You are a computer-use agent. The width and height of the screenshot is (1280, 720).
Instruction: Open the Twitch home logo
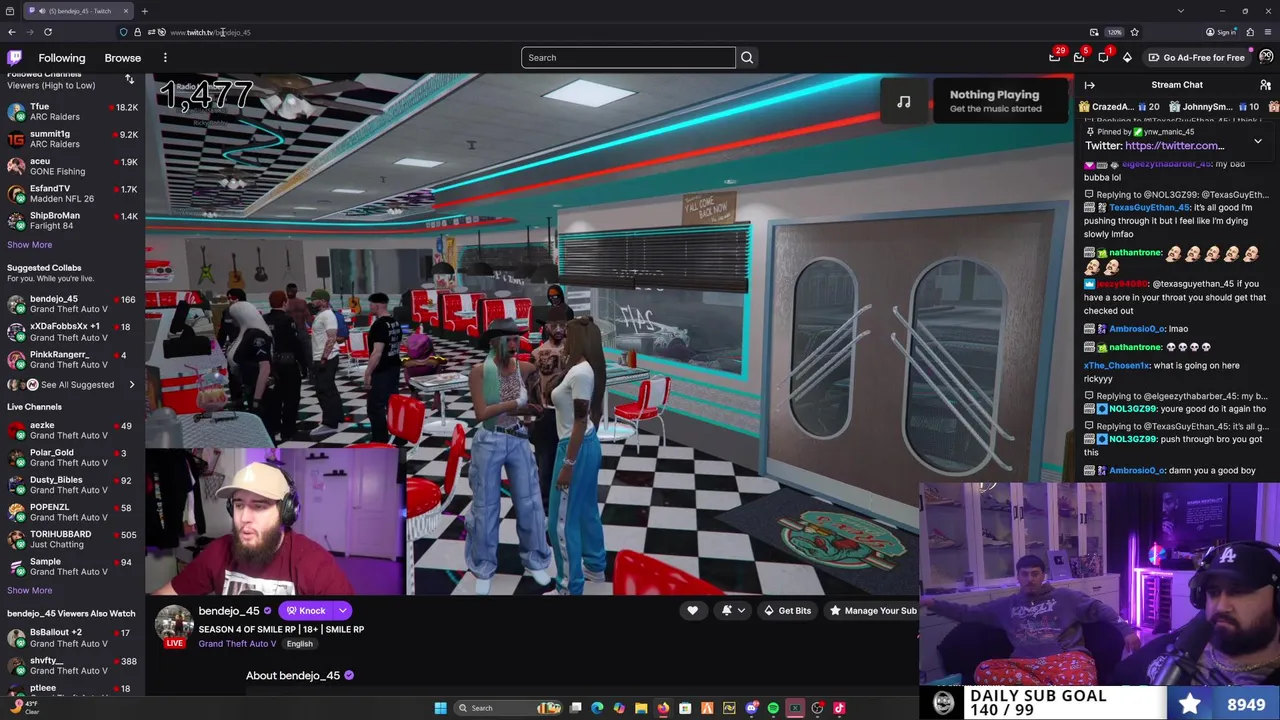click(x=14, y=57)
